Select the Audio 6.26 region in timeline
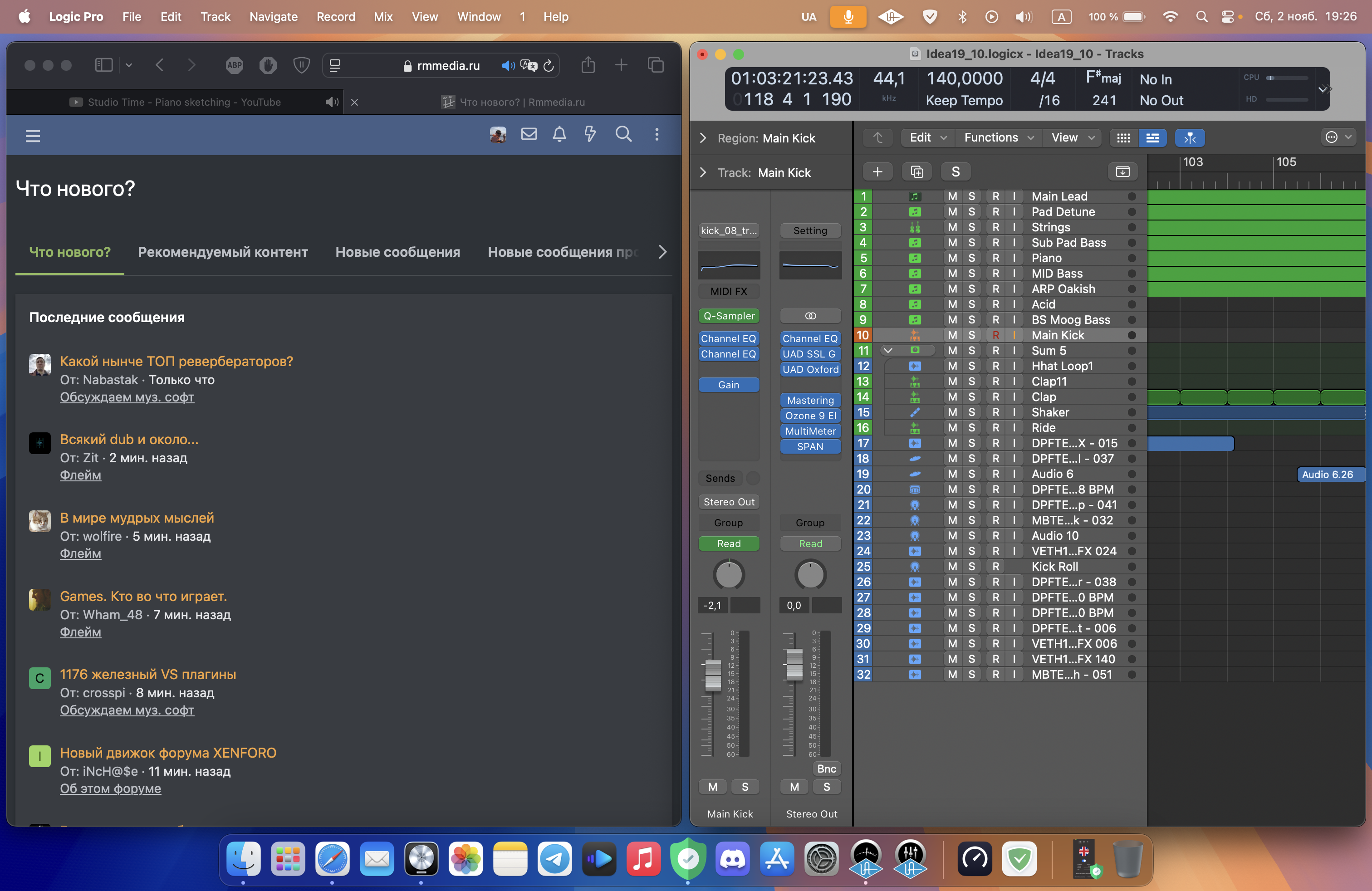This screenshot has width=1372, height=891. (x=1331, y=475)
